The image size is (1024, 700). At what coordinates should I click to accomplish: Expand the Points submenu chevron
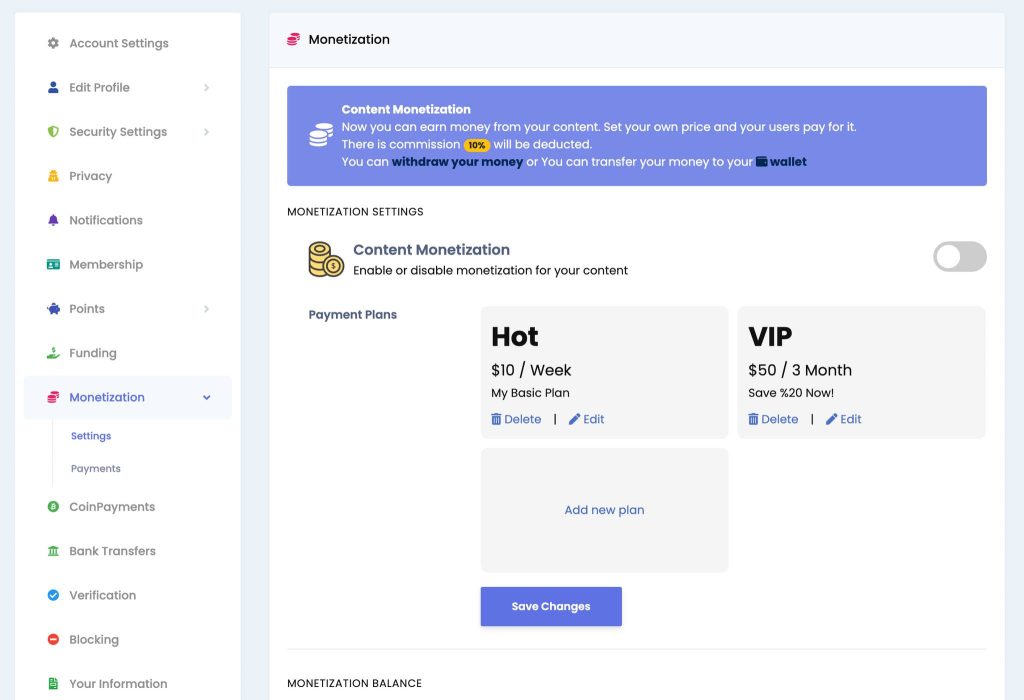pos(206,309)
